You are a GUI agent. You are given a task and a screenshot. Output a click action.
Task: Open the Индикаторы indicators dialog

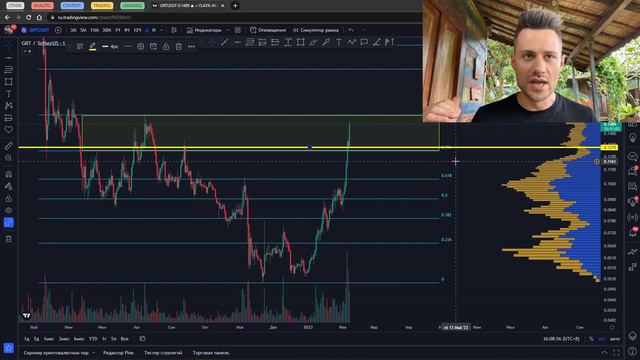click(204, 30)
